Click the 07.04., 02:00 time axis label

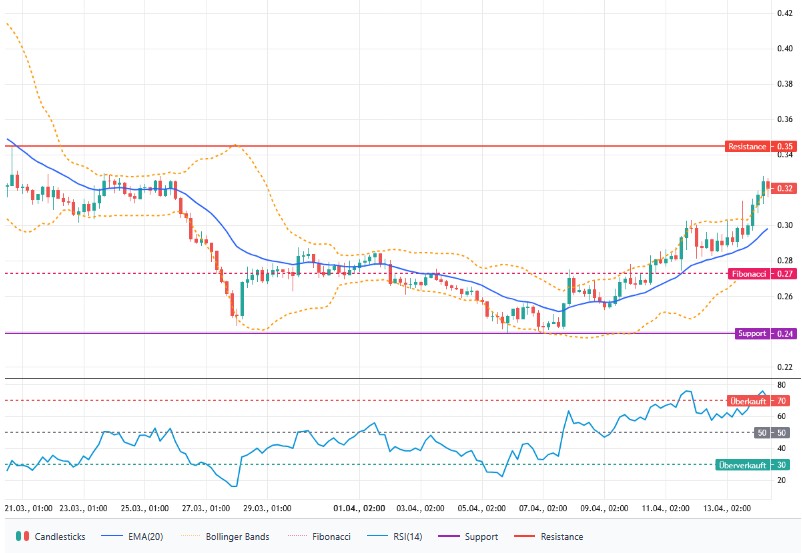tap(543, 507)
